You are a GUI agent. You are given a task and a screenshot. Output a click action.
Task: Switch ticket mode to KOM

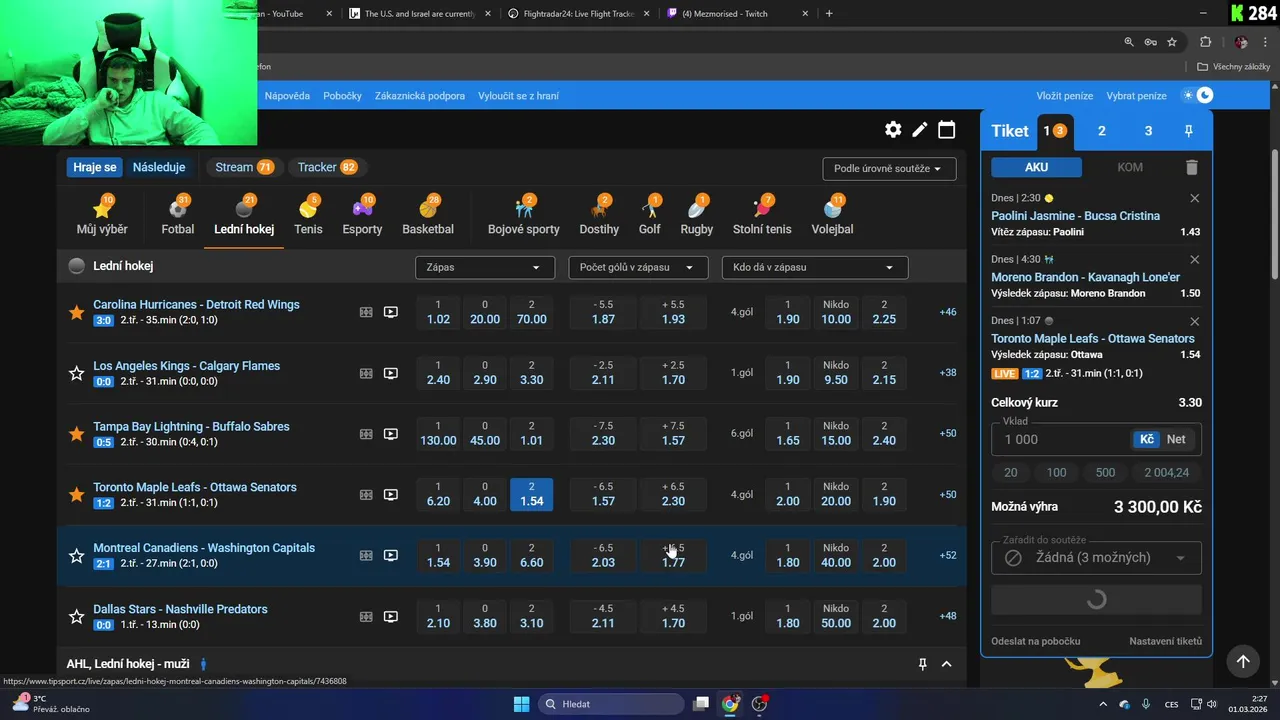tap(1130, 167)
